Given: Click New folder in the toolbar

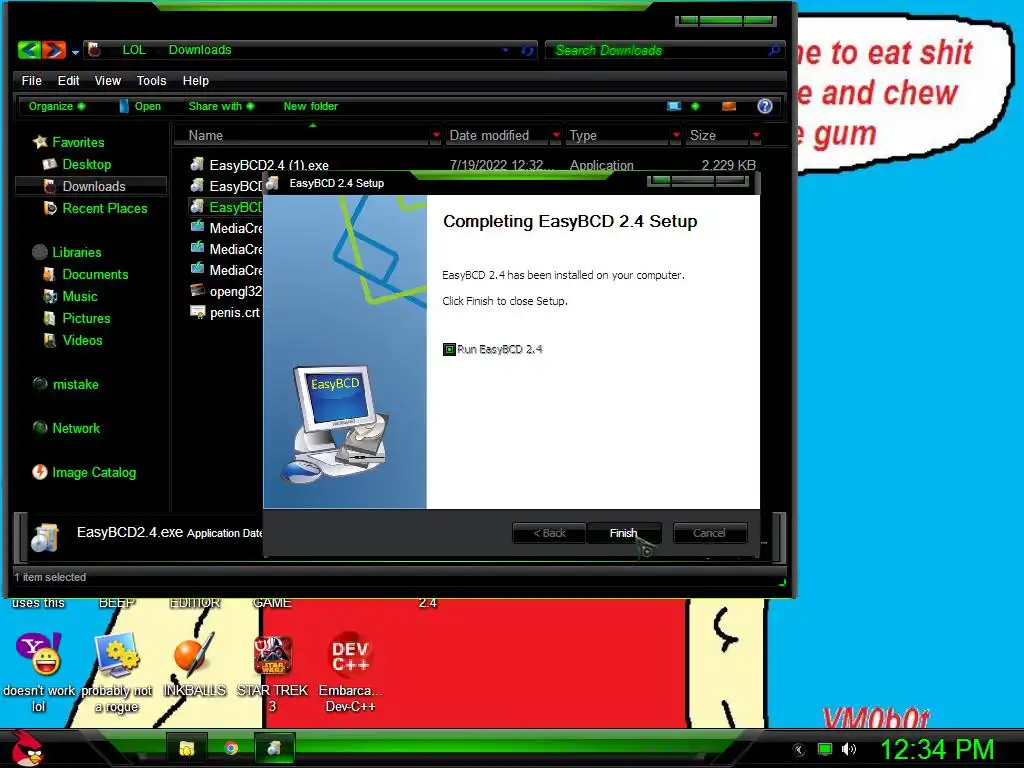Looking at the screenshot, I should click(310, 106).
